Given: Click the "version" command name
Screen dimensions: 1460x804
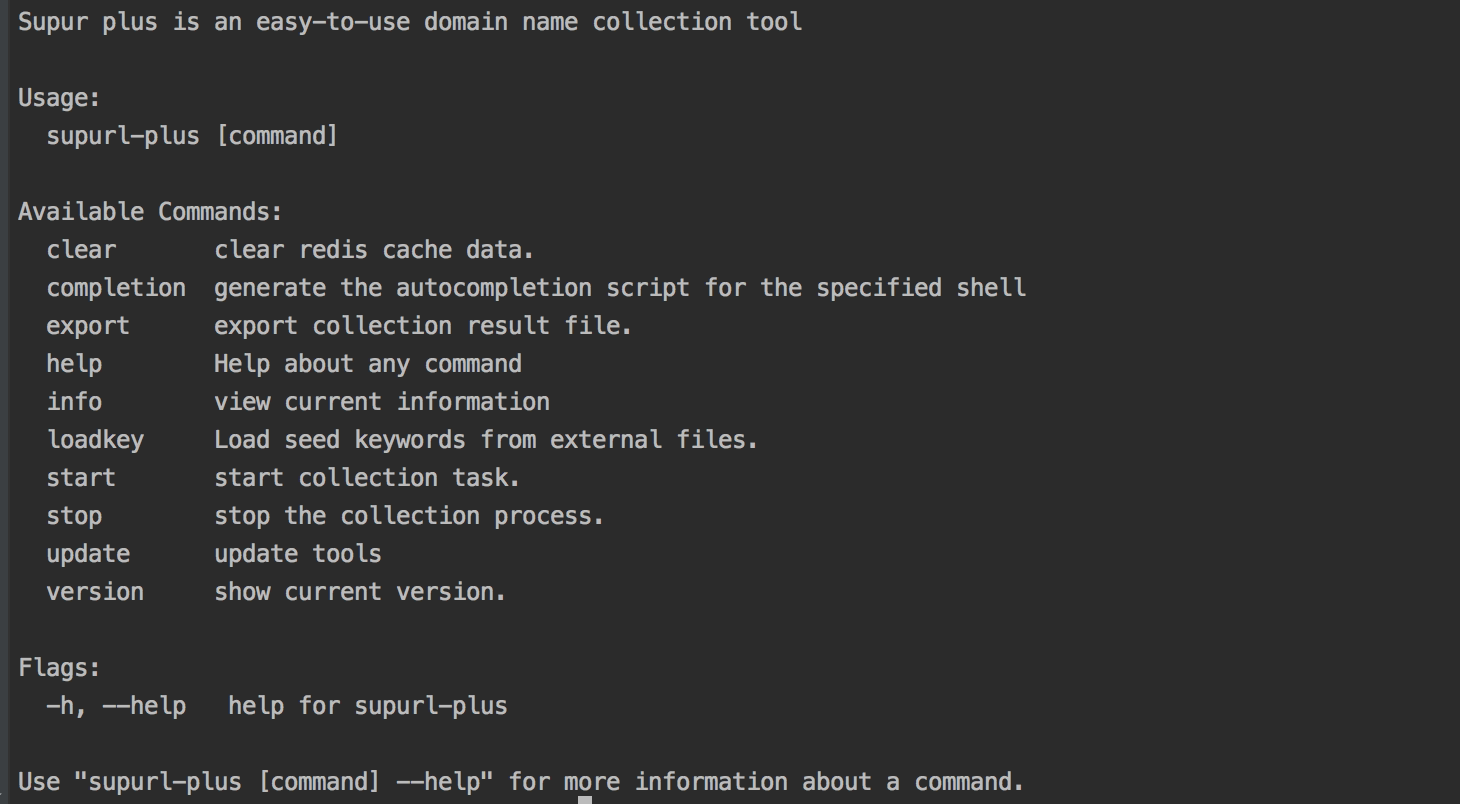Looking at the screenshot, I should [x=95, y=592].
